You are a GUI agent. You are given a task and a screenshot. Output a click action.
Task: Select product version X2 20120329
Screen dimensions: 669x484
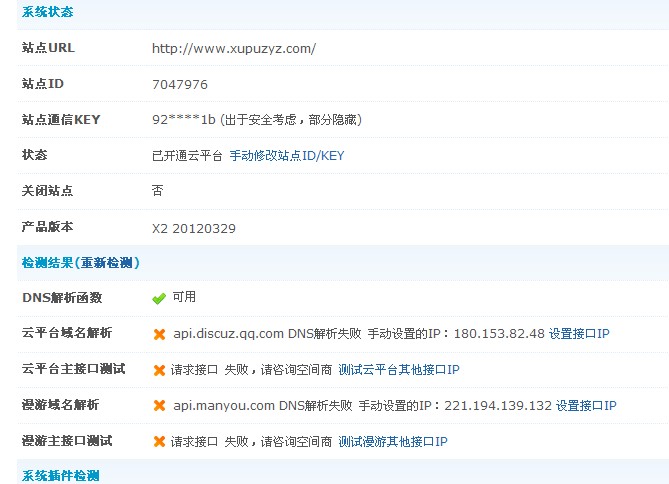[x=194, y=229]
